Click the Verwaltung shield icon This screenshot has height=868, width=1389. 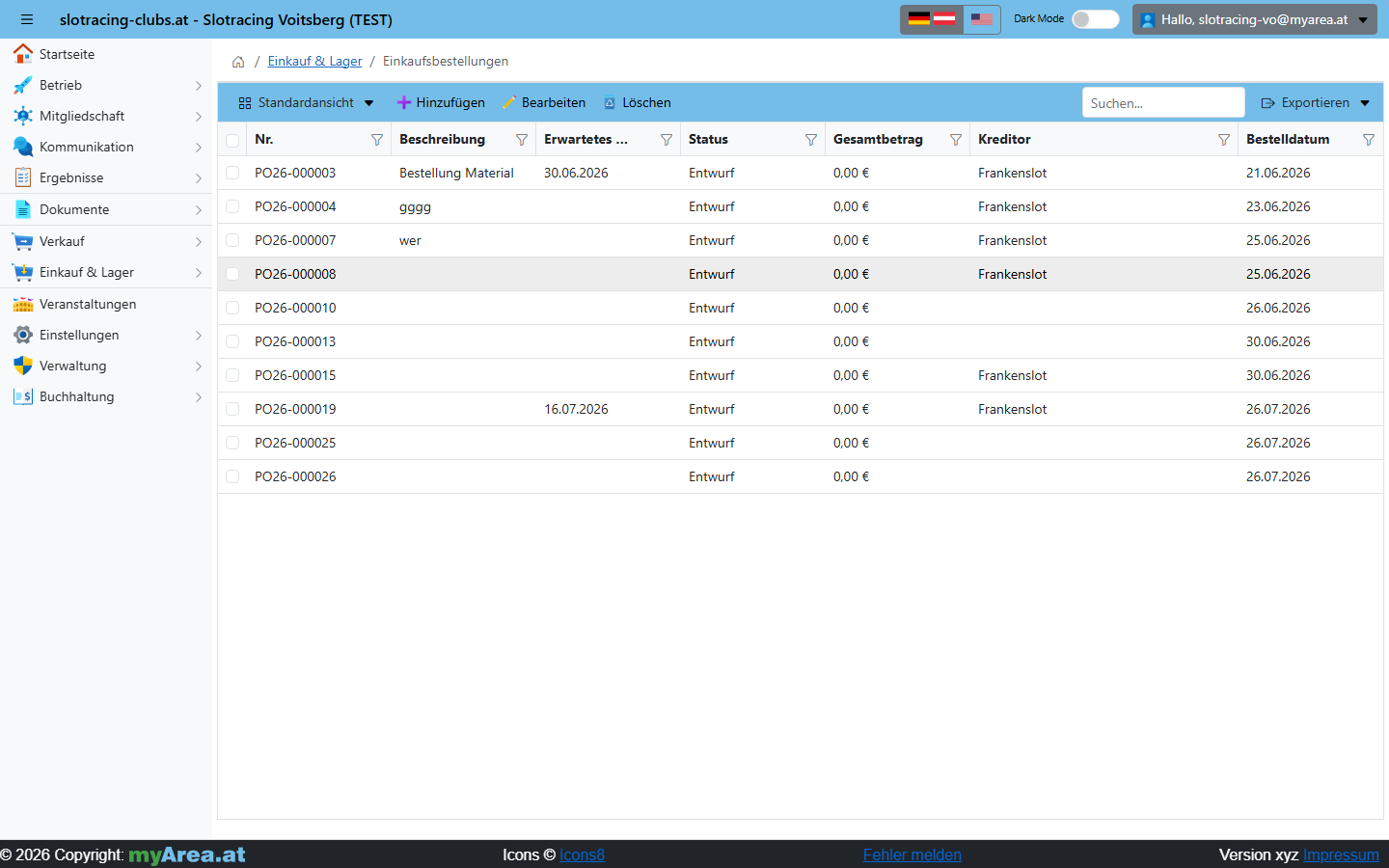[23, 366]
